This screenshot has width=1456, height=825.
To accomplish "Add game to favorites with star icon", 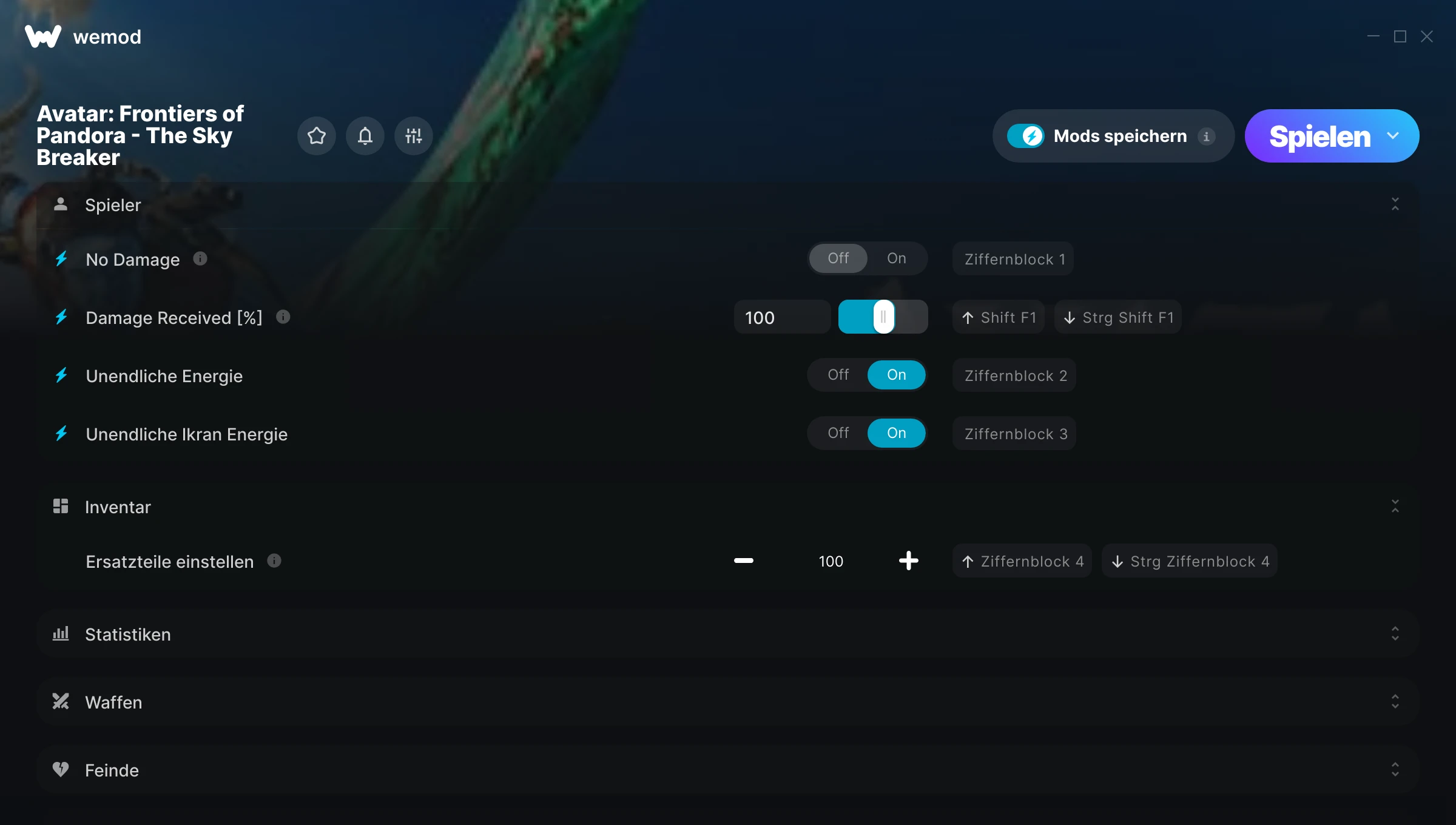I will pyautogui.click(x=317, y=136).
